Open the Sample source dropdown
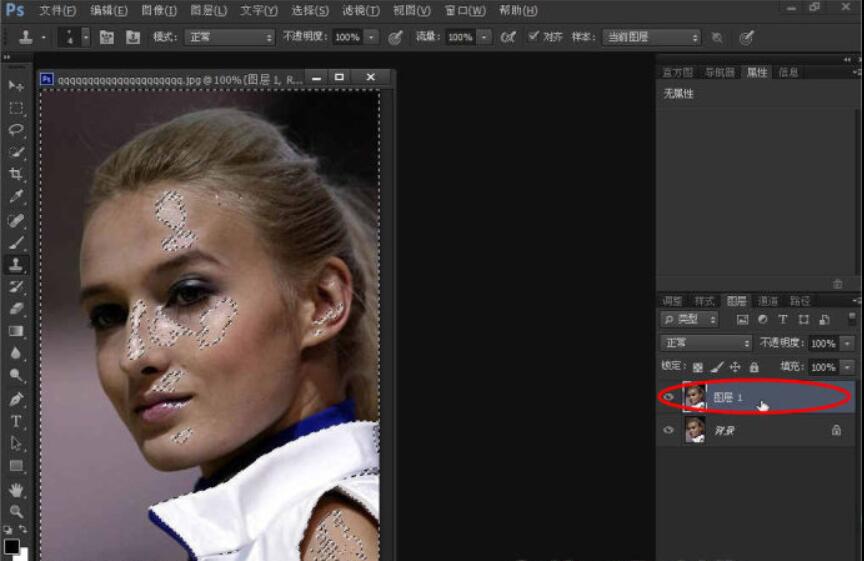 [x=651, y=37]
